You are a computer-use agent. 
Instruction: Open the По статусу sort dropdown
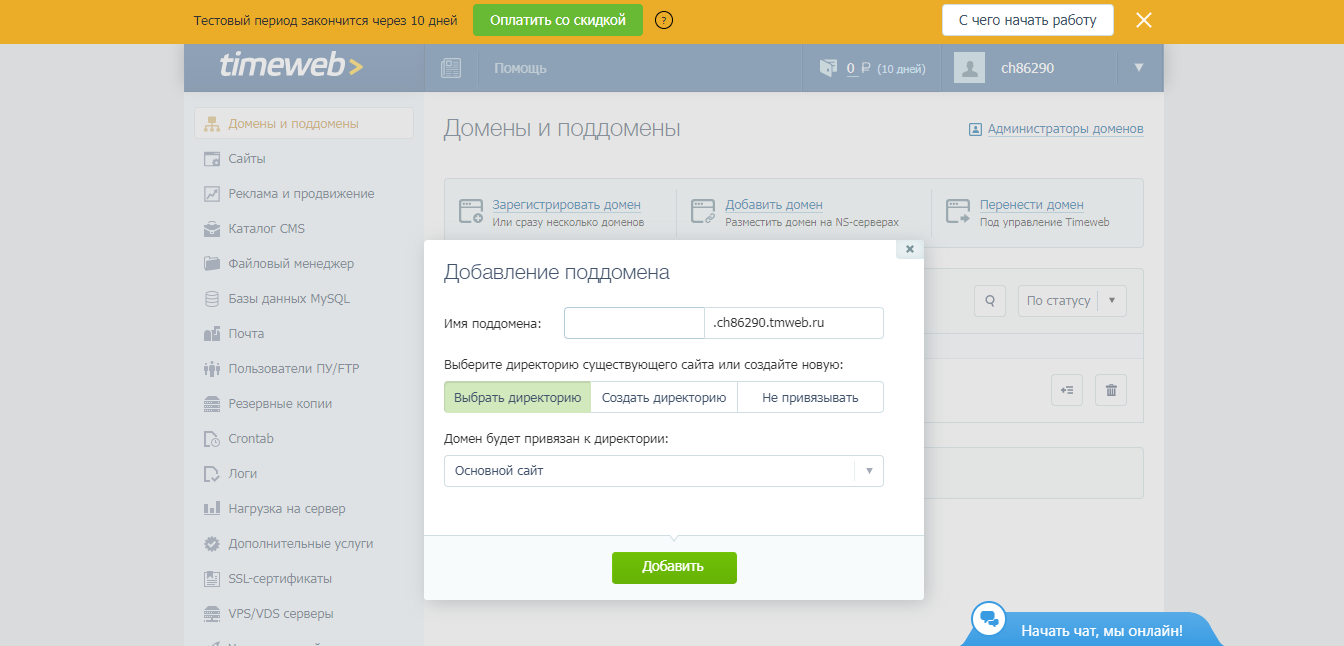pyautogui.click(x=1072, y=301)
